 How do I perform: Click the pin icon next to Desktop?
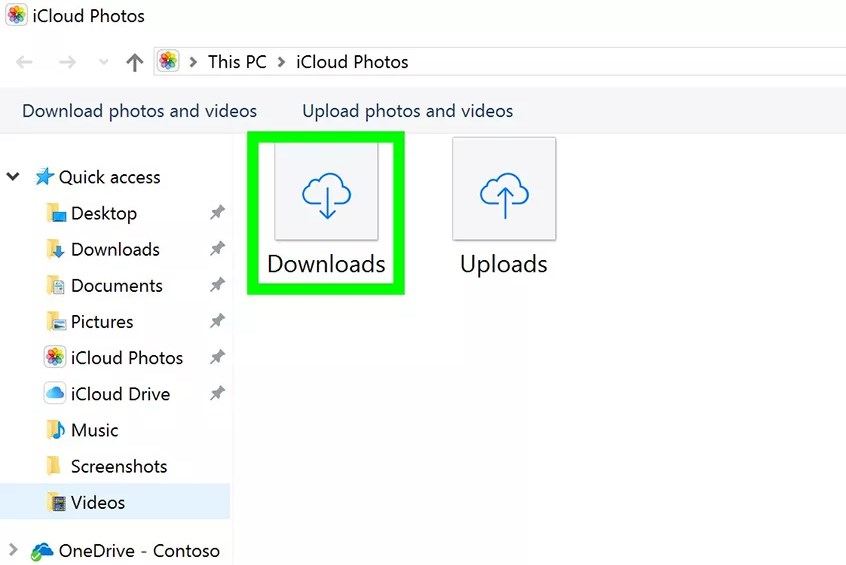[x=217, y=213]
